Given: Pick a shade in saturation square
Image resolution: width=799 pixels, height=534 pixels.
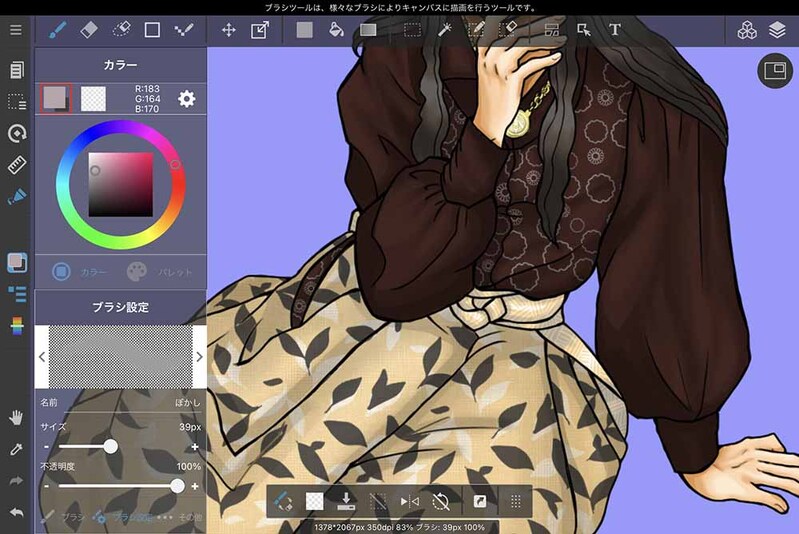Looking at the screenshot, I should point(121,184).
